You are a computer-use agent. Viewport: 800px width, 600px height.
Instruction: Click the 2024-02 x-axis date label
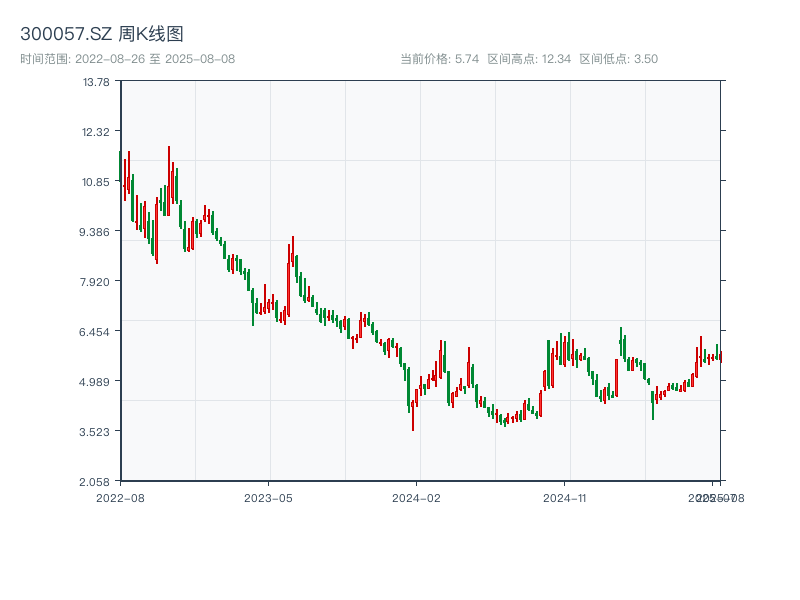417,497
